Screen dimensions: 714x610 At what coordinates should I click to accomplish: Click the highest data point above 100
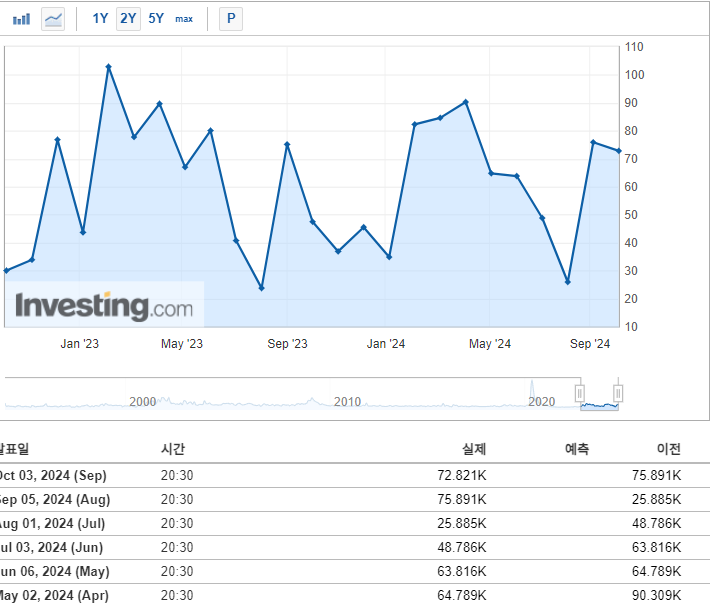click(108, 67)
